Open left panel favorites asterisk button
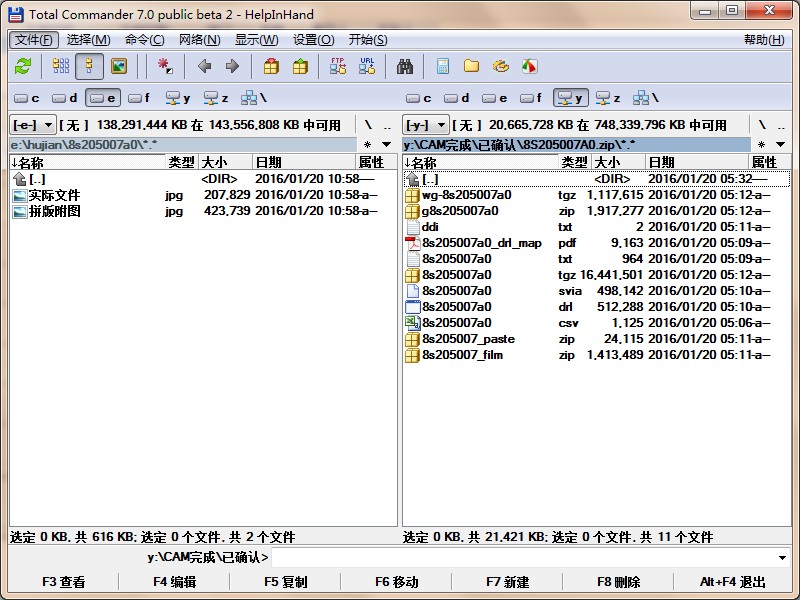 [367, 145]
